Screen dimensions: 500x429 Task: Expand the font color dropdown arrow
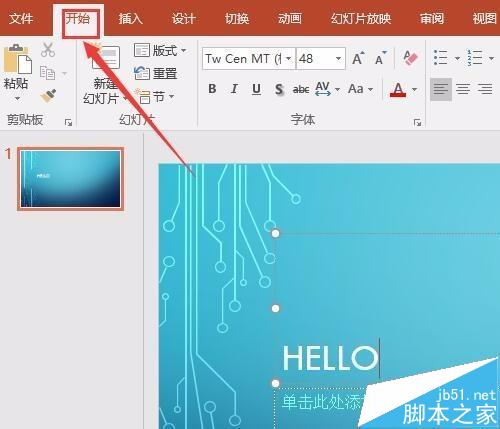pos(414,89)
